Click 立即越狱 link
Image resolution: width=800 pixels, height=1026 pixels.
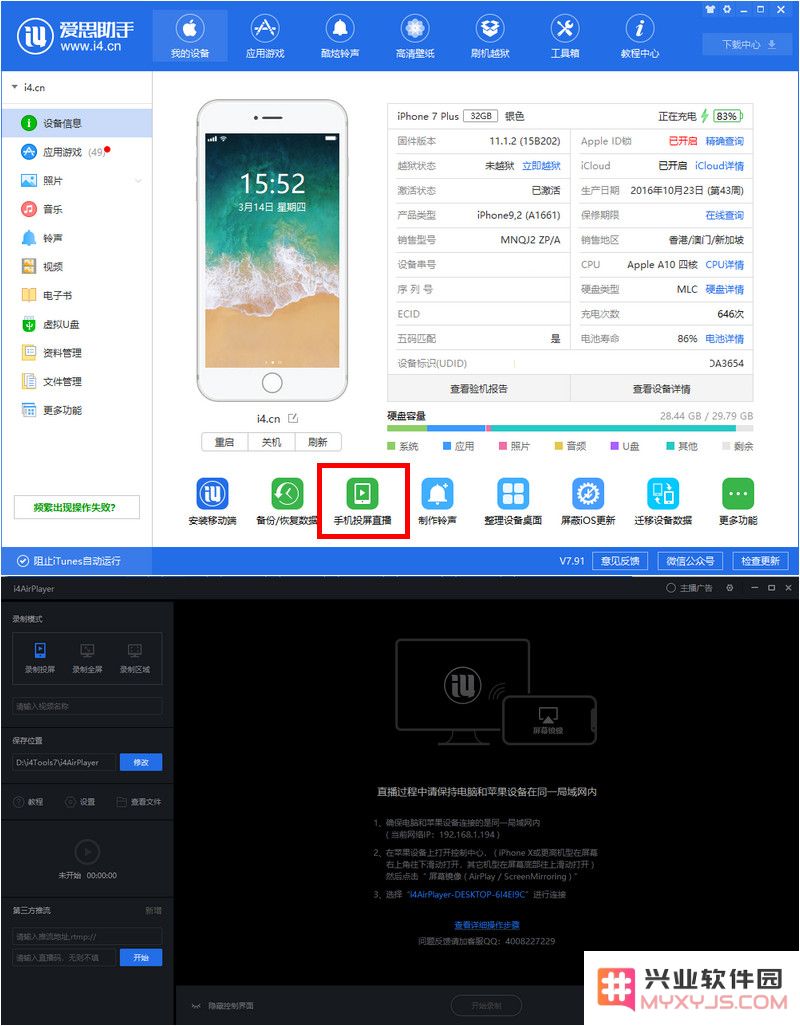coord(541,166)
